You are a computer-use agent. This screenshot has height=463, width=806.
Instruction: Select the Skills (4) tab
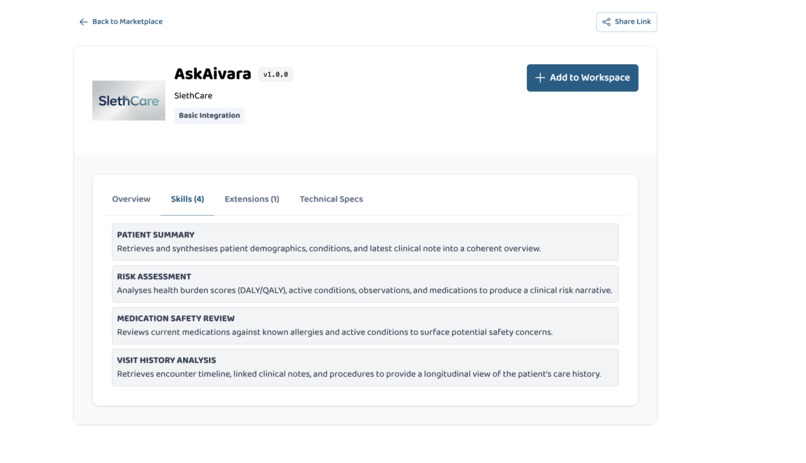tap(187, 199)
